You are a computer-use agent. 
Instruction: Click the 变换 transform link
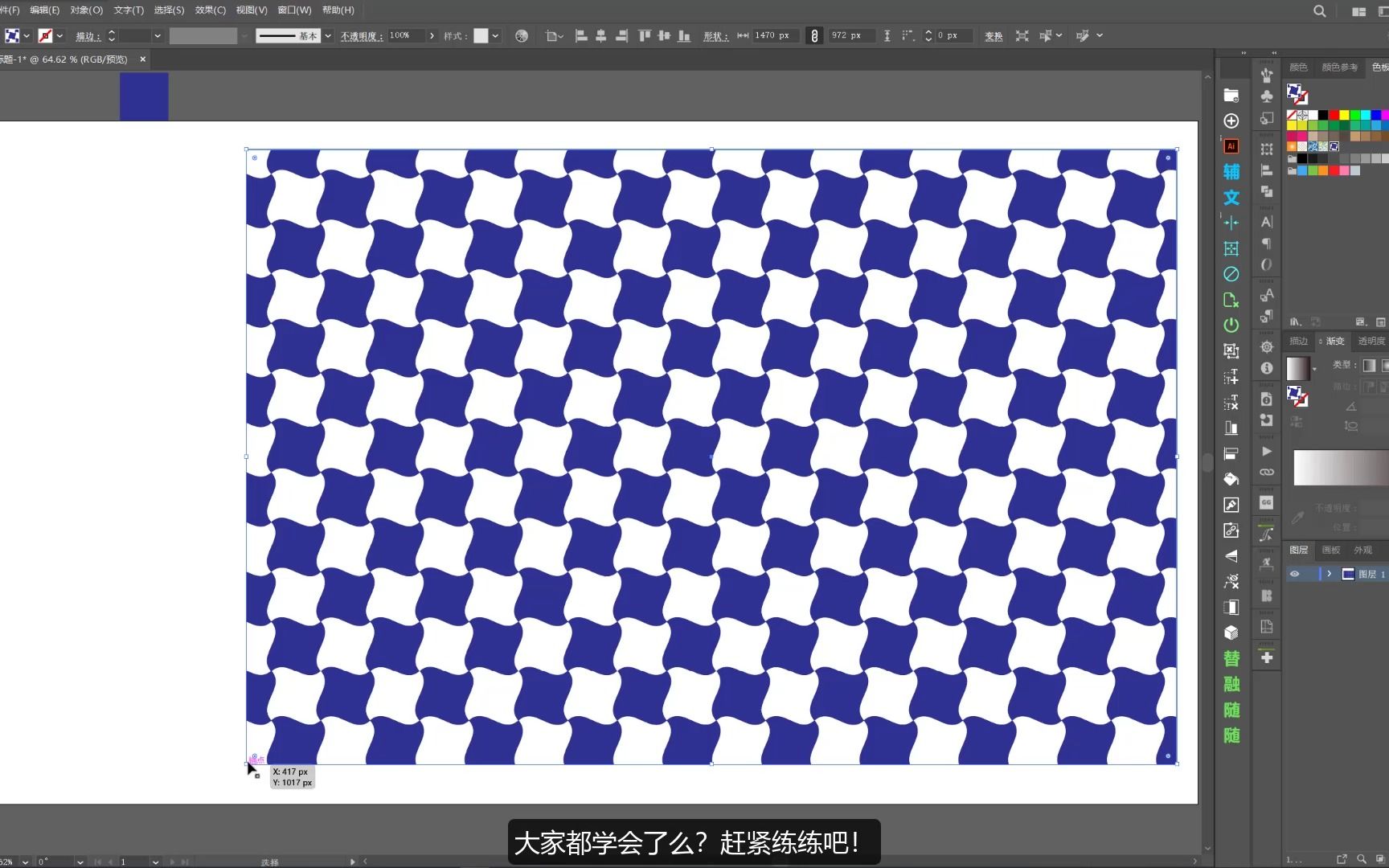pos(994,36)
